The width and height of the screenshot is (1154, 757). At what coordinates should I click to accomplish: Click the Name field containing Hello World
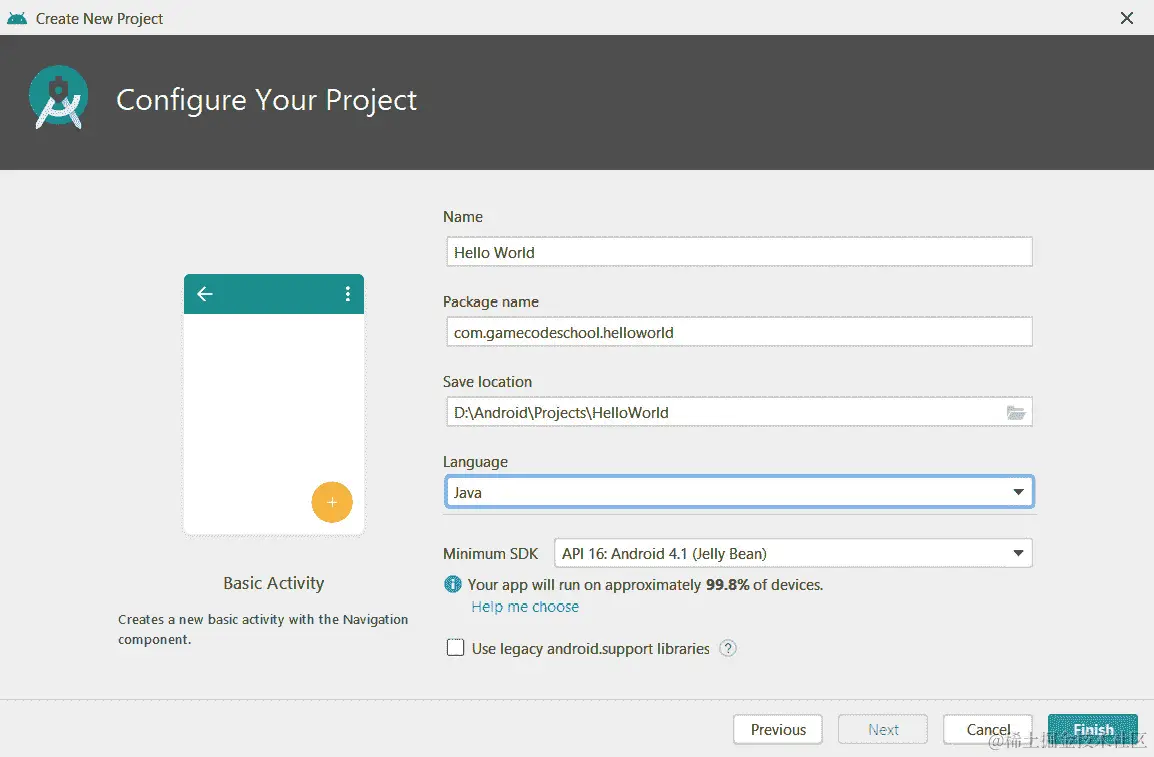(739, 252)
